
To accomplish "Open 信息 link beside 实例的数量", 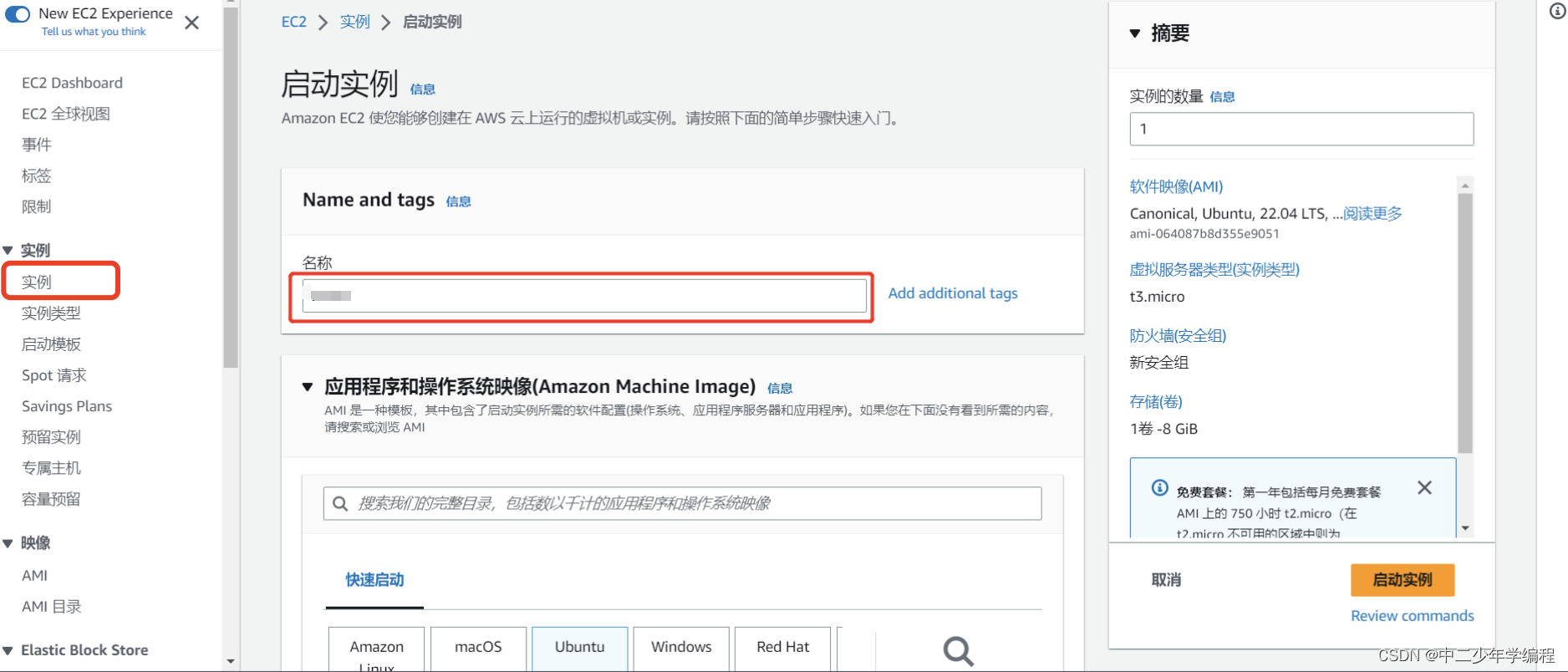I will click(x=1222, y=97).
